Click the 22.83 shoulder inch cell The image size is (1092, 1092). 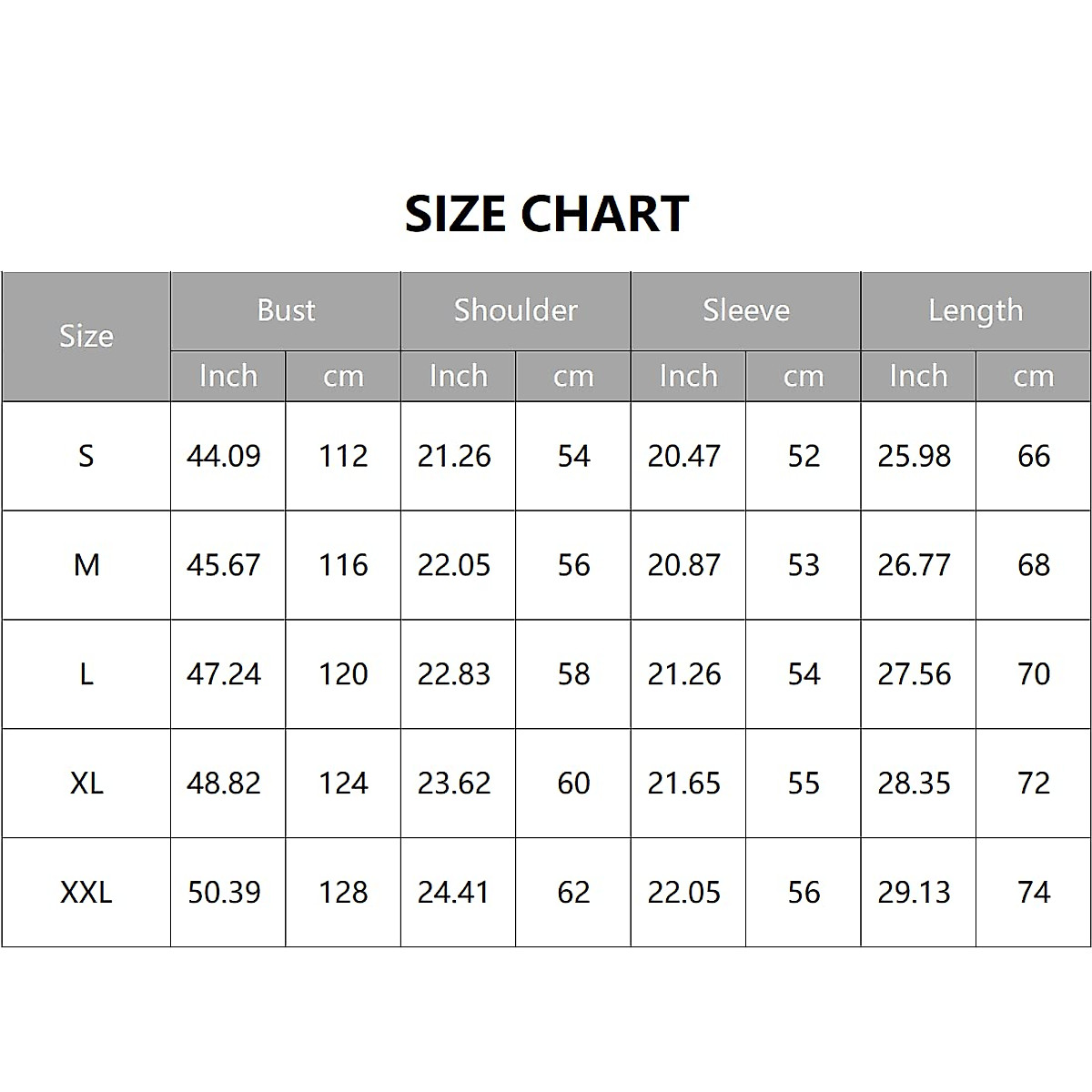pos(454,674)
